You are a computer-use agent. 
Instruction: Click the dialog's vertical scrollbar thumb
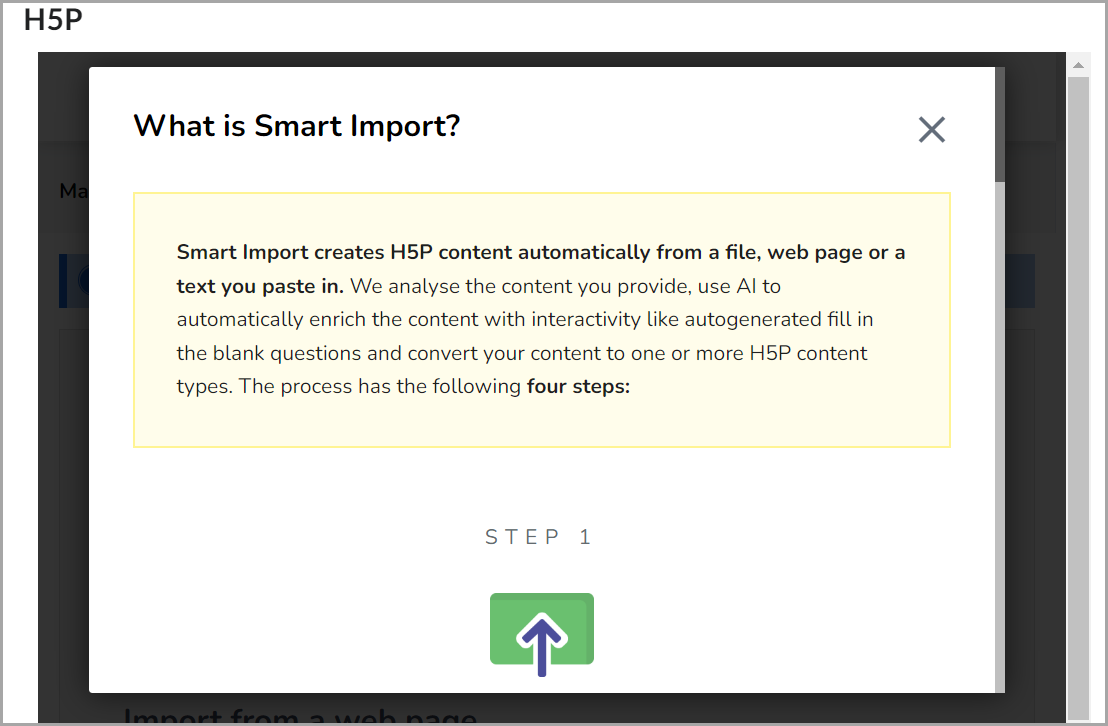[999, 124]
